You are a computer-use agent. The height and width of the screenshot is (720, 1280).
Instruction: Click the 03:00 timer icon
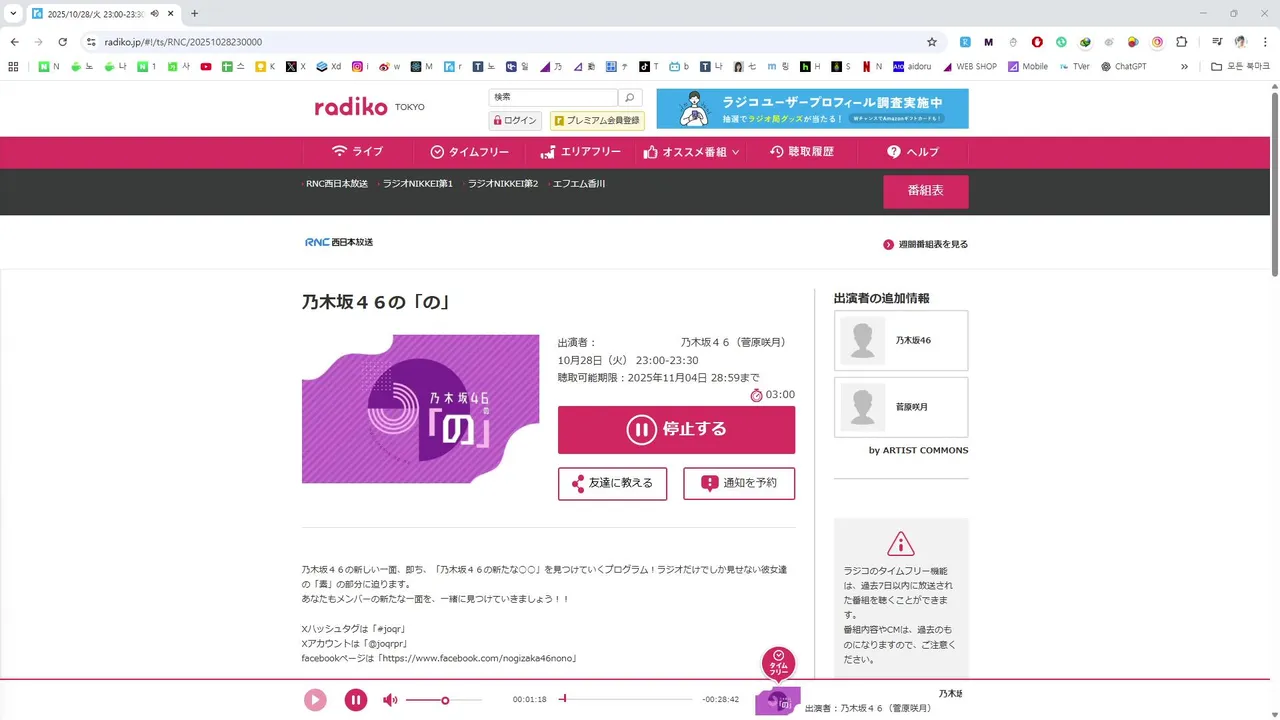point(756,395)
